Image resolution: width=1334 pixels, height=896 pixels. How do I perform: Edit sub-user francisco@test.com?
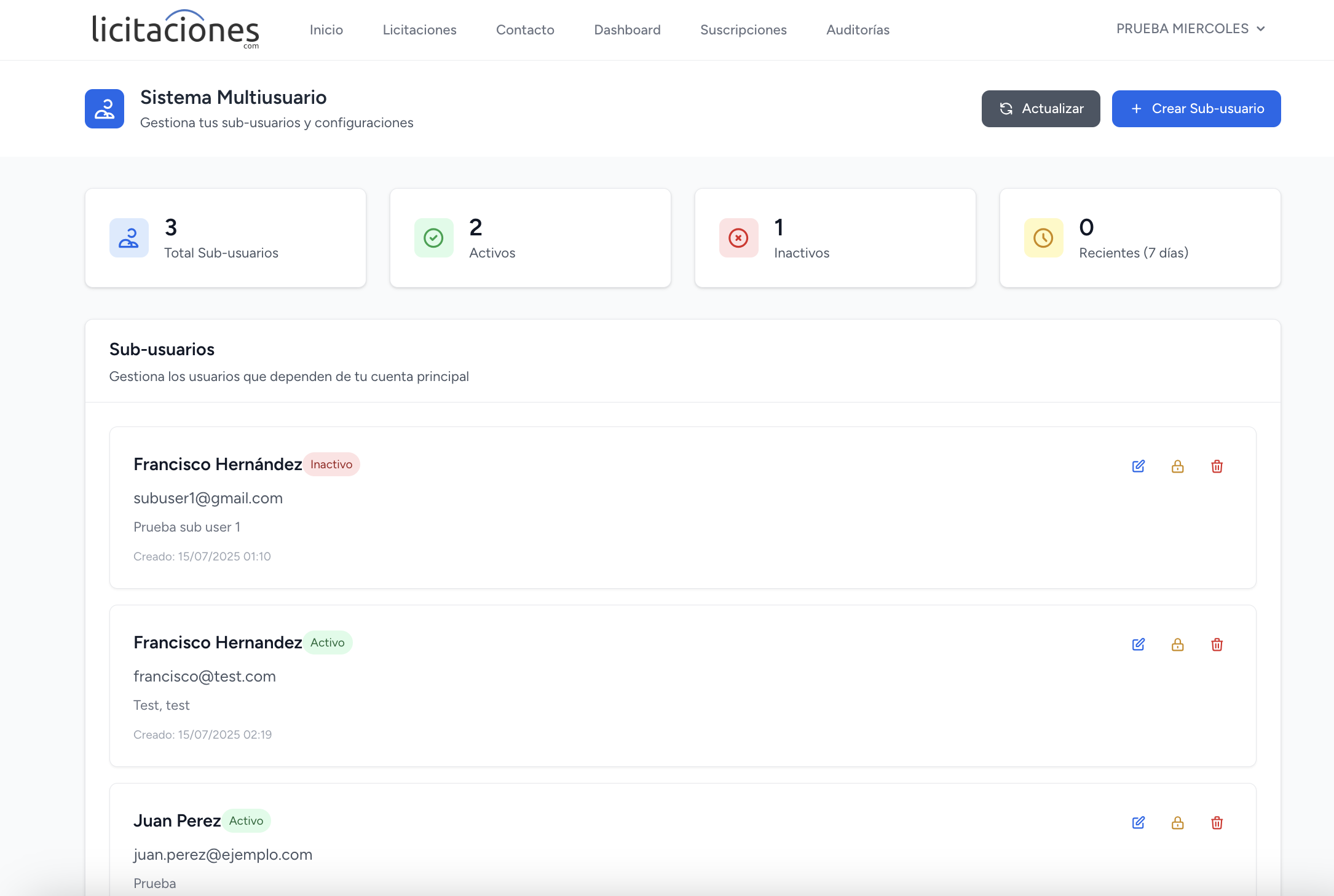tap(1139, 645)
